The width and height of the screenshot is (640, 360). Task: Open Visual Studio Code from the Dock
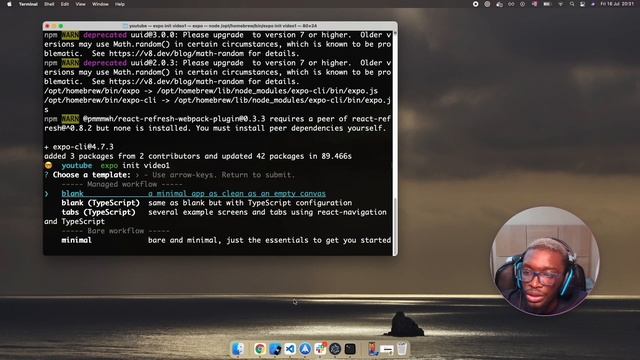coord(290,349)
